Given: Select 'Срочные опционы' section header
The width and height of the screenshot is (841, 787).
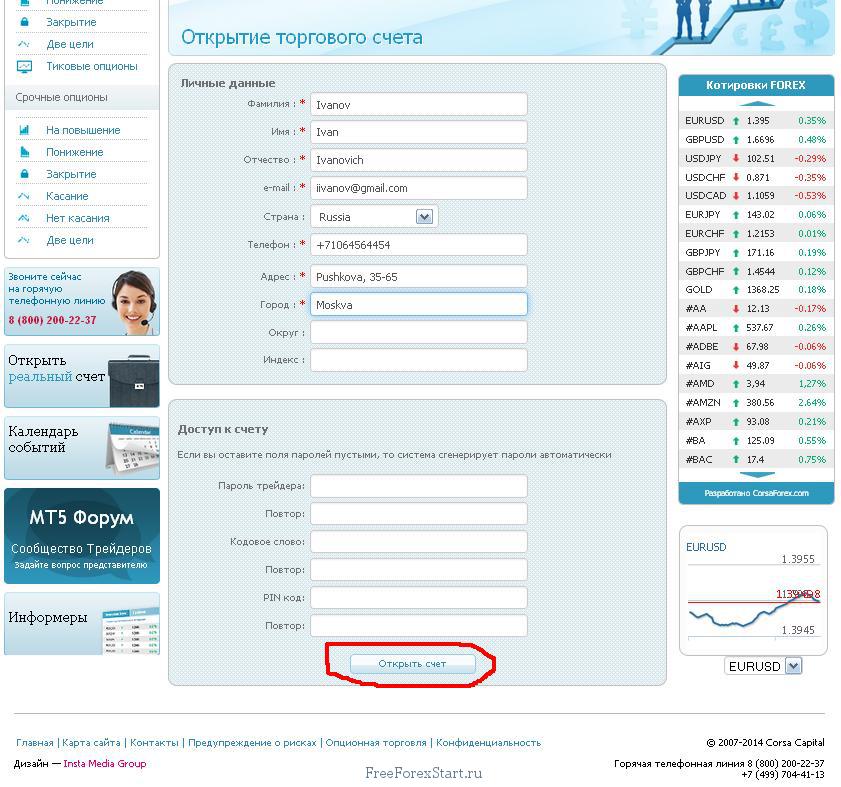Looking at the screenshot, I should pos(62,98).
